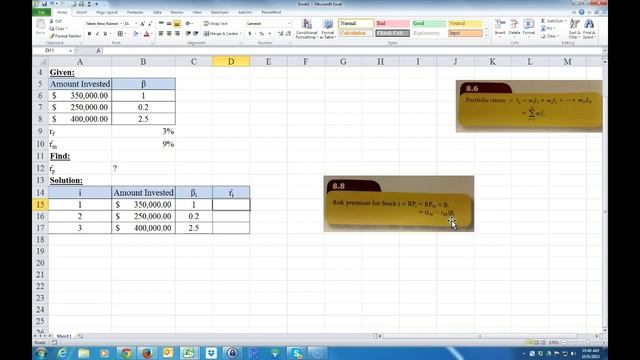This screenshot has width=640, height=360.
Task: Switch to the Page Layout tab
Action: click(107, 12)
